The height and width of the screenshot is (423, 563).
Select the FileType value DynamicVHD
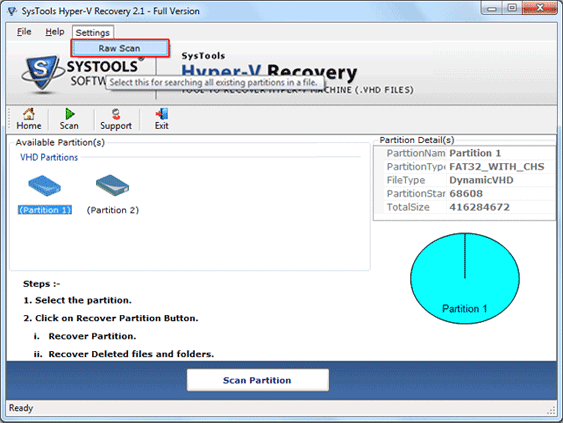click(x=481, y=180)
